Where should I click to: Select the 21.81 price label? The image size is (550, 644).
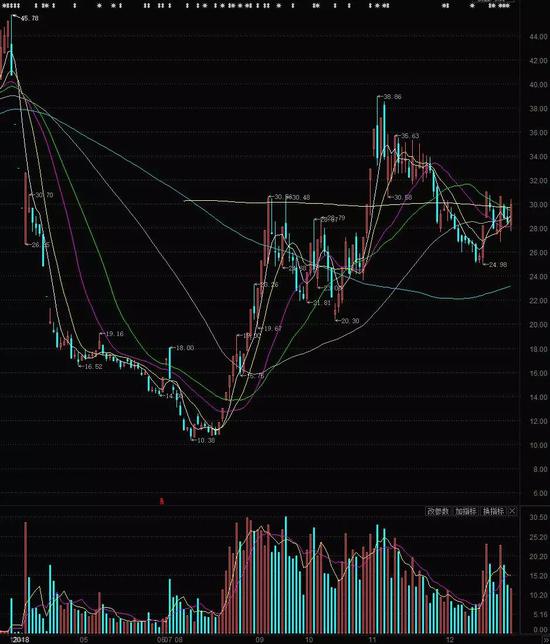322,303
